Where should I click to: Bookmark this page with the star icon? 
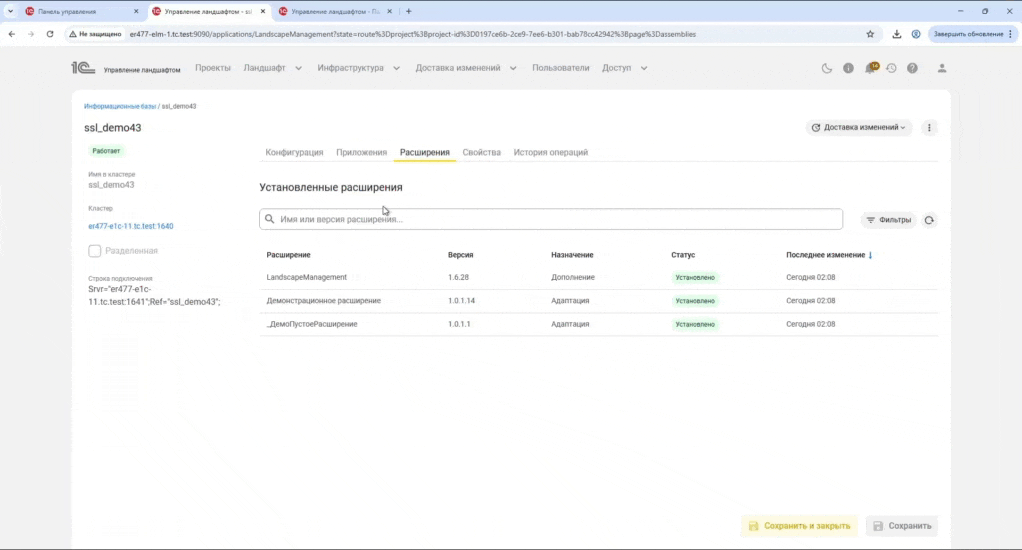point(870,34)
